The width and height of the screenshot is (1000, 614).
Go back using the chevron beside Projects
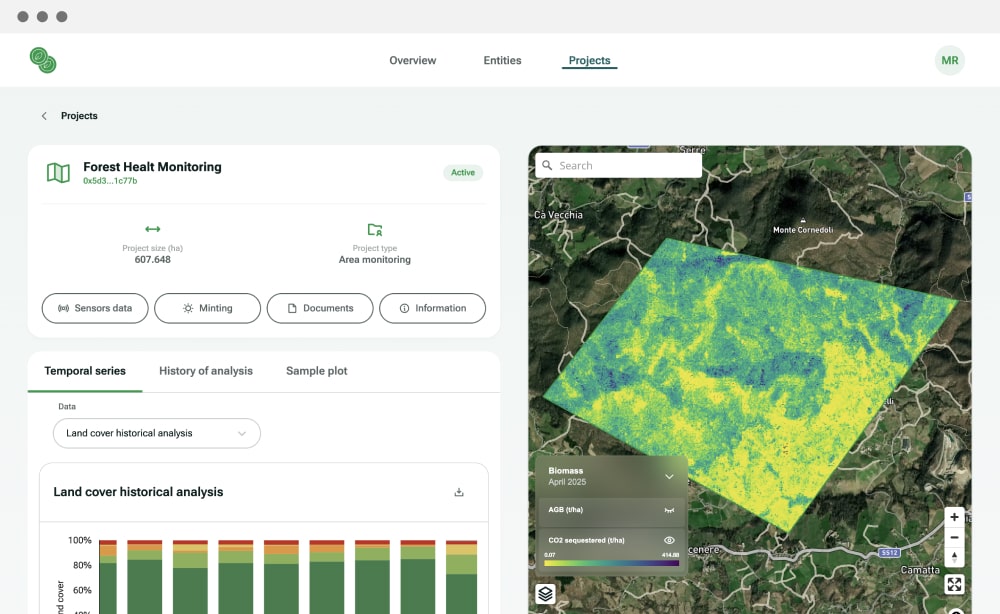pos(44,116)
